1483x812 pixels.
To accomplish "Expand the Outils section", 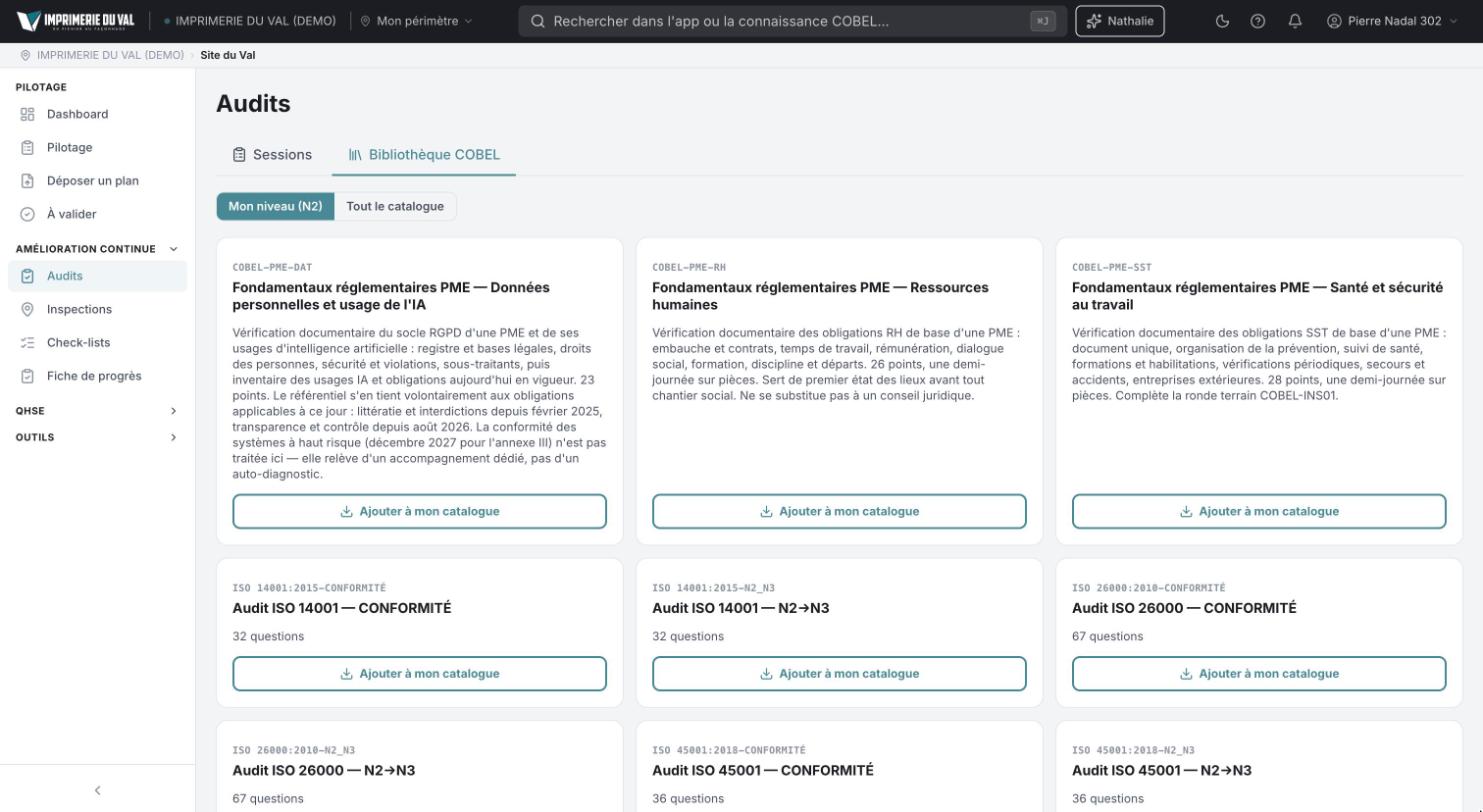I will [x=97, y=437].
